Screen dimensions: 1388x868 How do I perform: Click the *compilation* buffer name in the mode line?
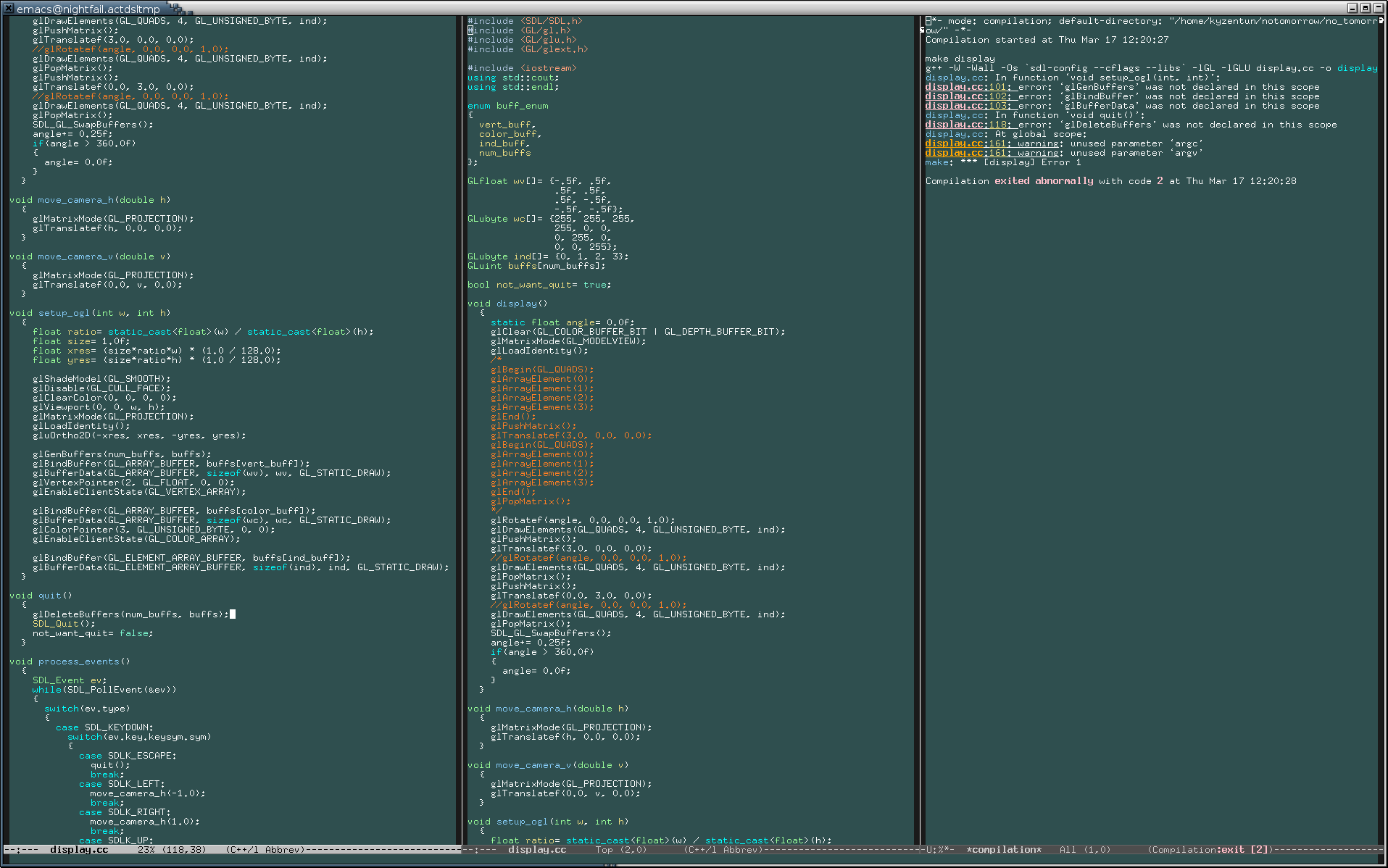[x=1004, y=850]
